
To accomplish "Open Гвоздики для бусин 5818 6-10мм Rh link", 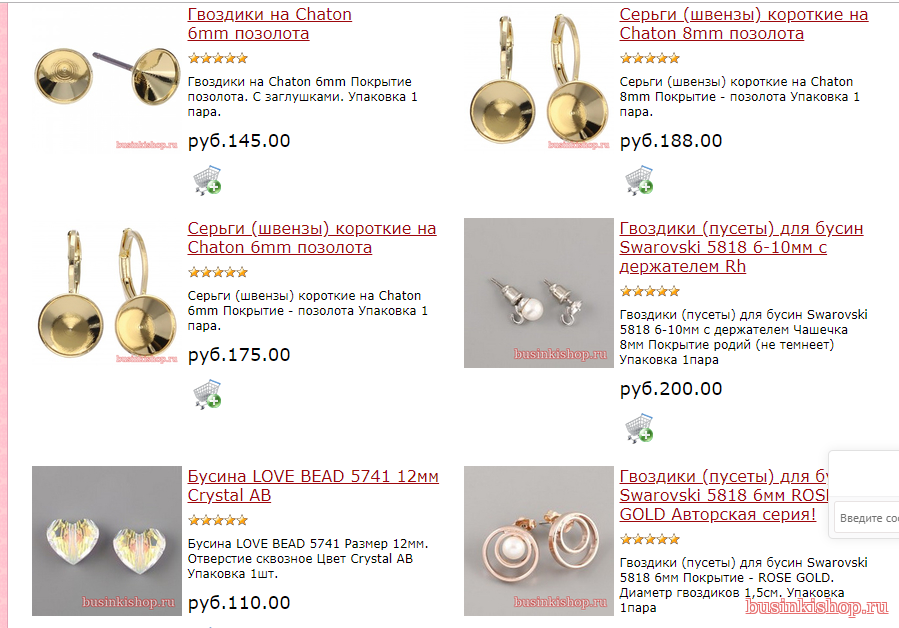I will coord(741,247).
